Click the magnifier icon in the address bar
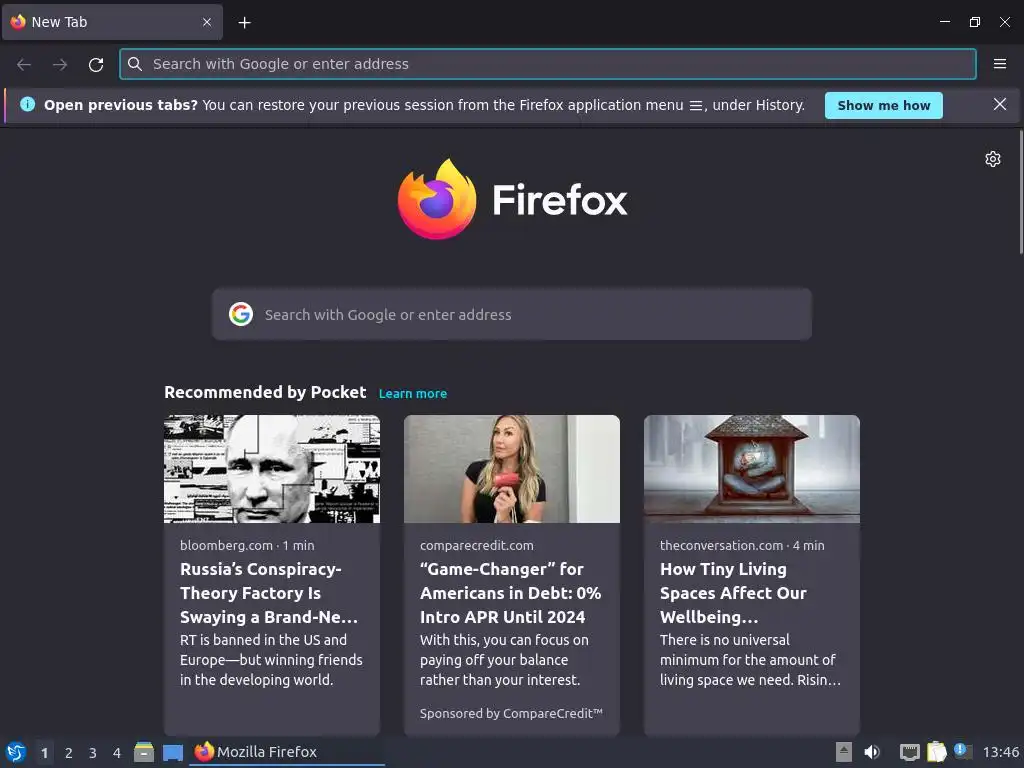Screen dimensions: 1024x768 point(135,64)
